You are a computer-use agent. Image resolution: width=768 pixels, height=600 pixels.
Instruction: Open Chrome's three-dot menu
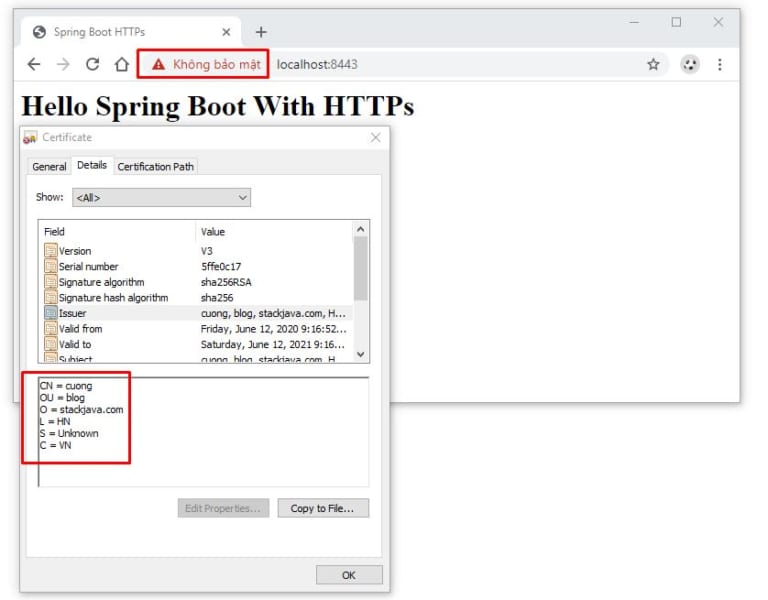pyautogui.click(x=719, y=64)
